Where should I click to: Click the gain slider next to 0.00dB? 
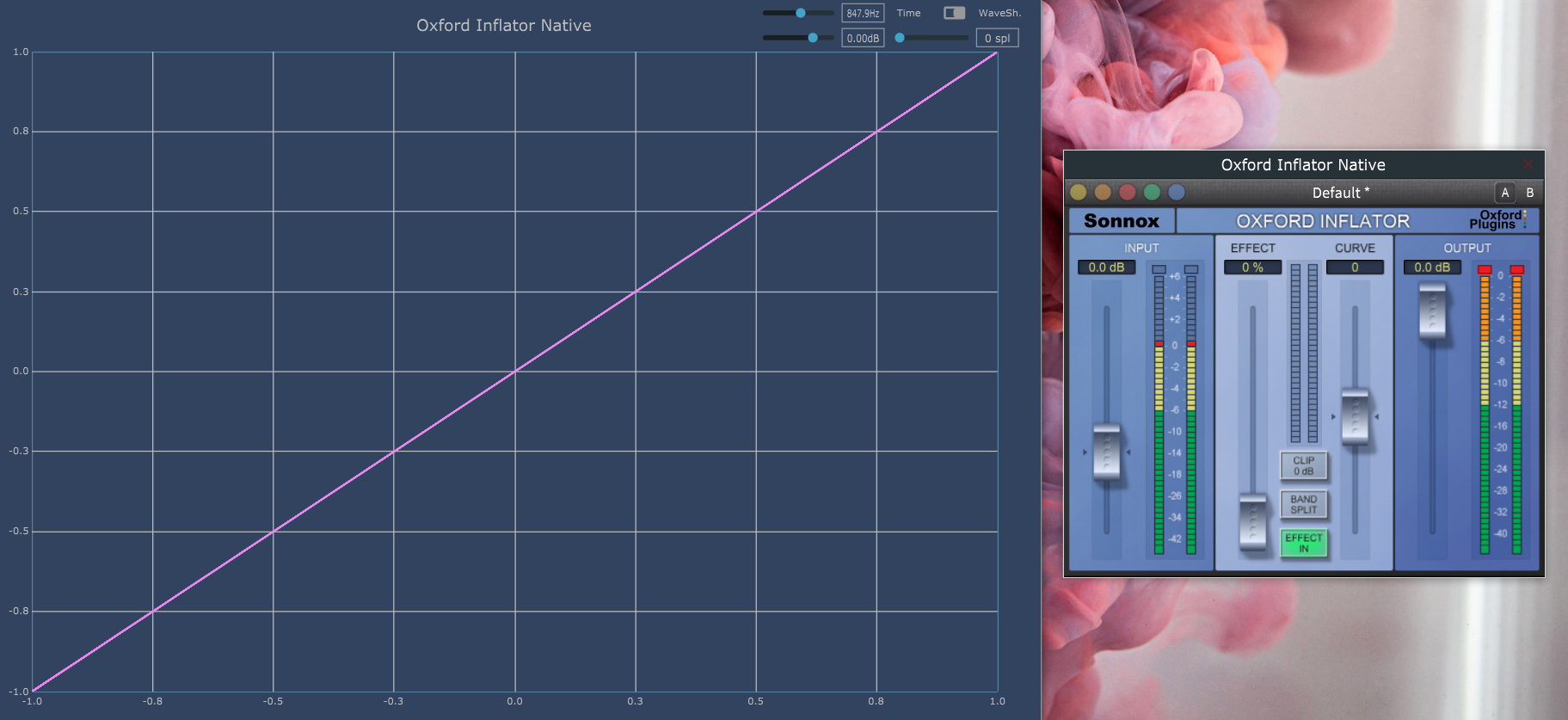click(x=798, y=38)
